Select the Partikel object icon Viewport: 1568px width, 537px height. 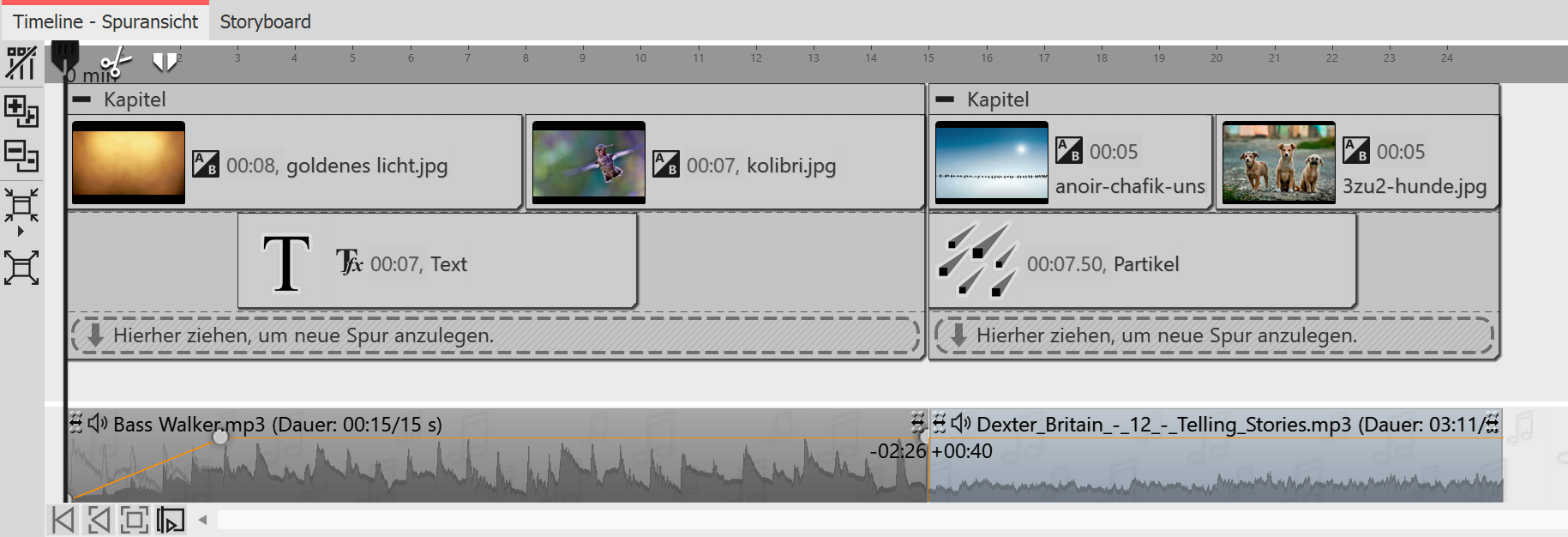pos(976,260)
